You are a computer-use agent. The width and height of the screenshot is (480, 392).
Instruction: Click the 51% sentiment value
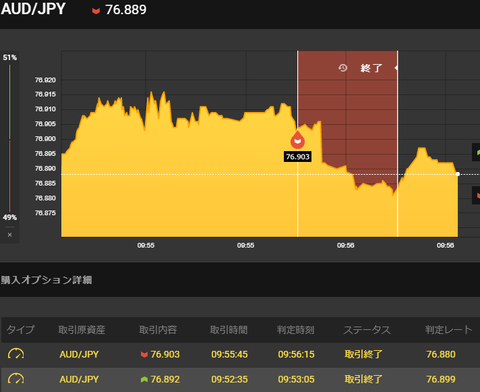(10, 57)
